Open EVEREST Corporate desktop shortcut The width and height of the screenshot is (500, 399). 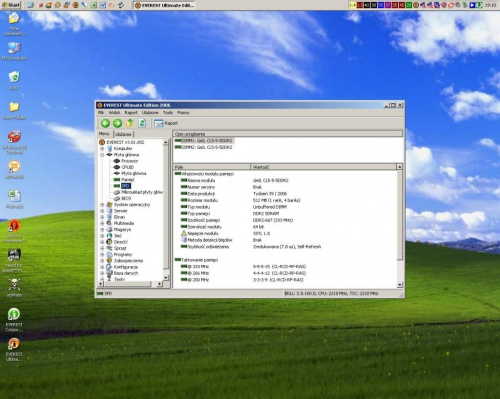[x=14, y=320]
